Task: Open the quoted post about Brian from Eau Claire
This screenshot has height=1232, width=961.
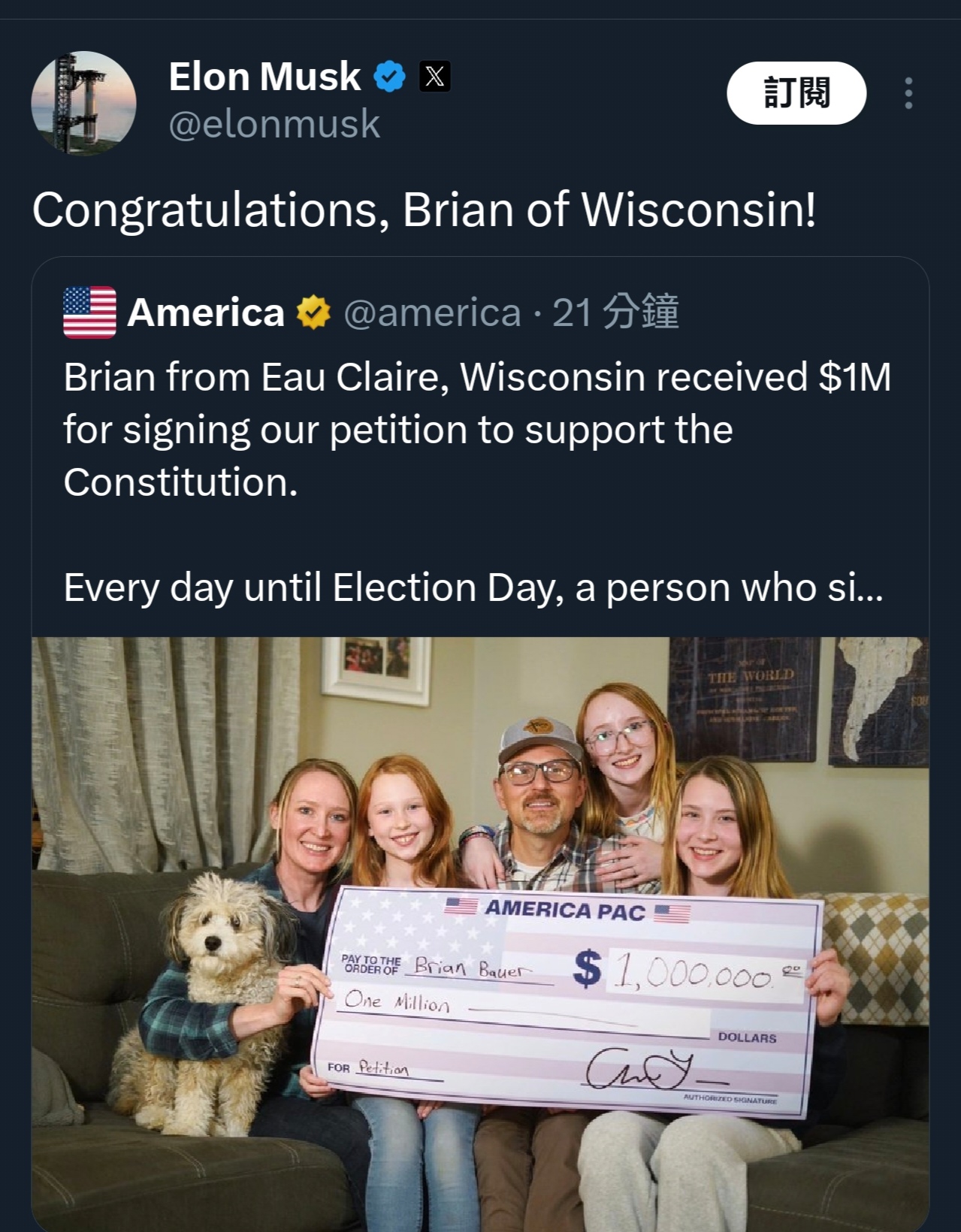Action: tap(476, 429)
